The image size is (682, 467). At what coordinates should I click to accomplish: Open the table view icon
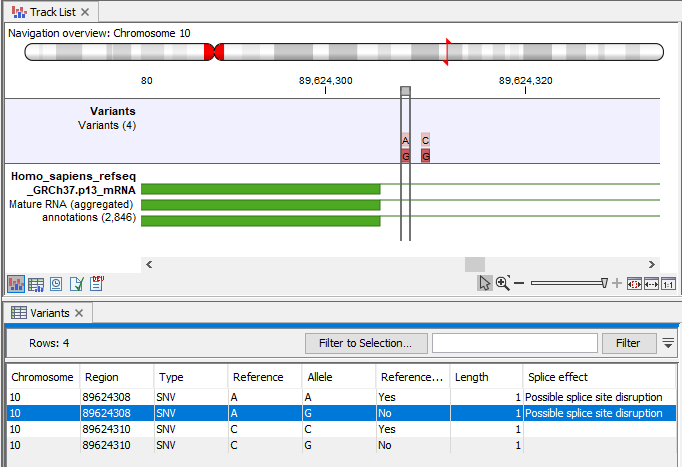click(36, 284)
